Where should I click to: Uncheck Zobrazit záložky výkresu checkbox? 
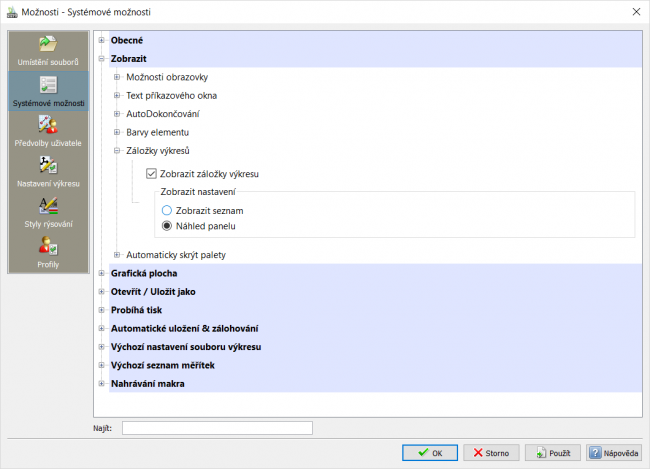151,174
